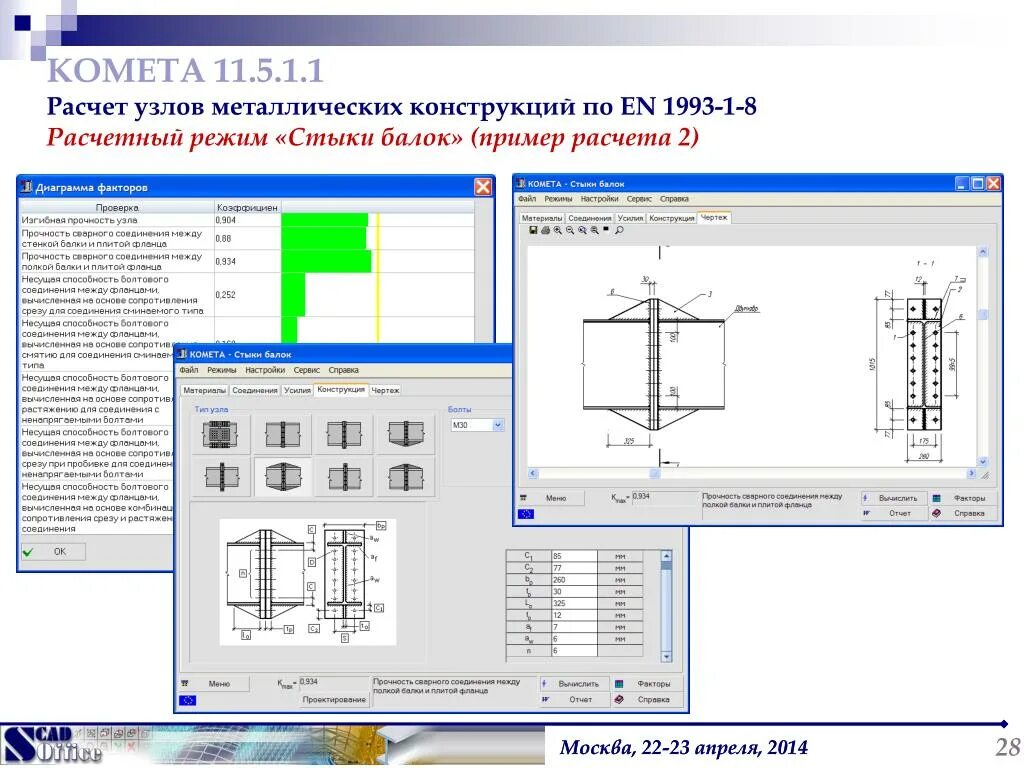Click the Проверка column header in factors diagram

pyautogui.click(x=117, y=208)
